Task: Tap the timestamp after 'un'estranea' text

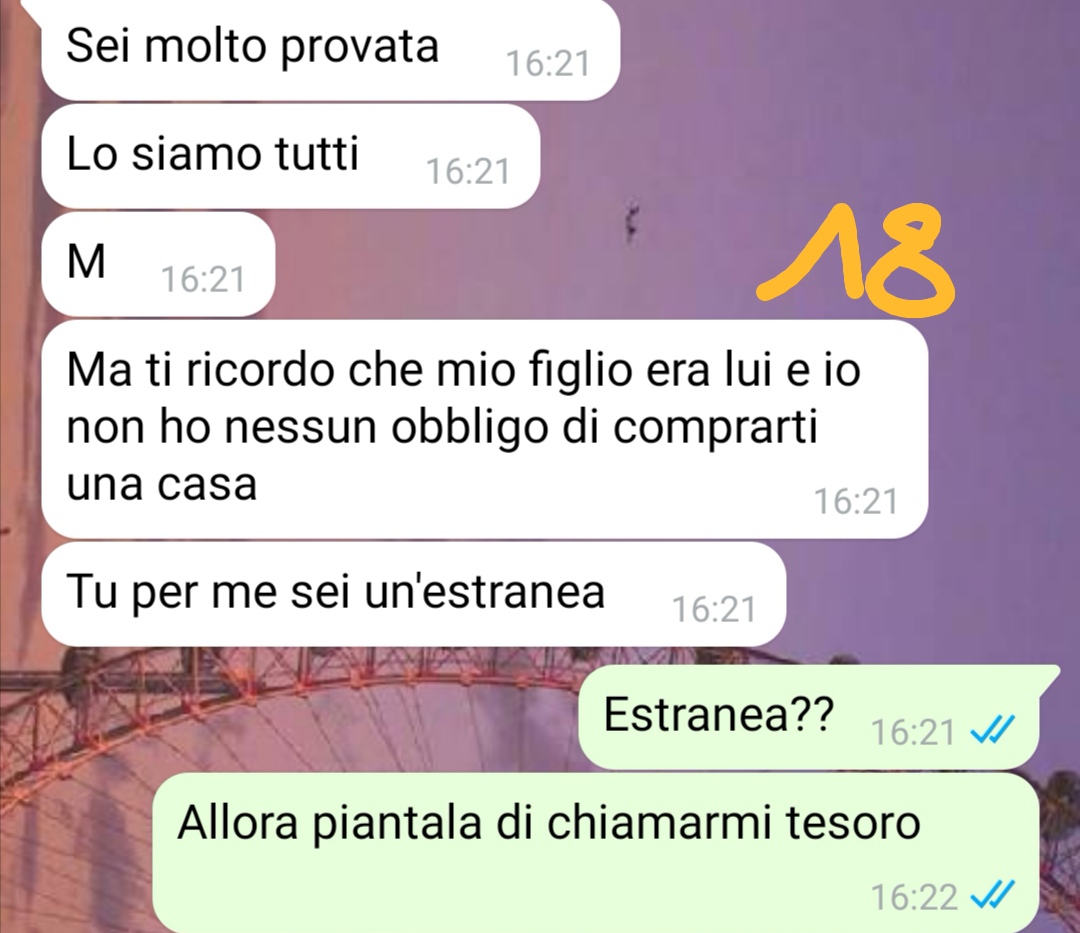Action: (714, 609)
